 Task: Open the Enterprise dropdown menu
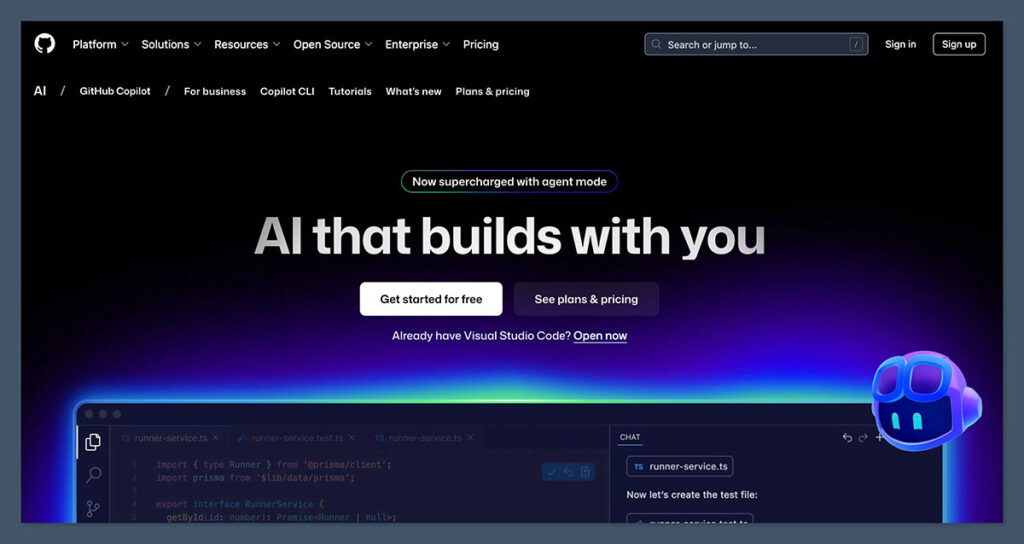[x=417, y=44]
